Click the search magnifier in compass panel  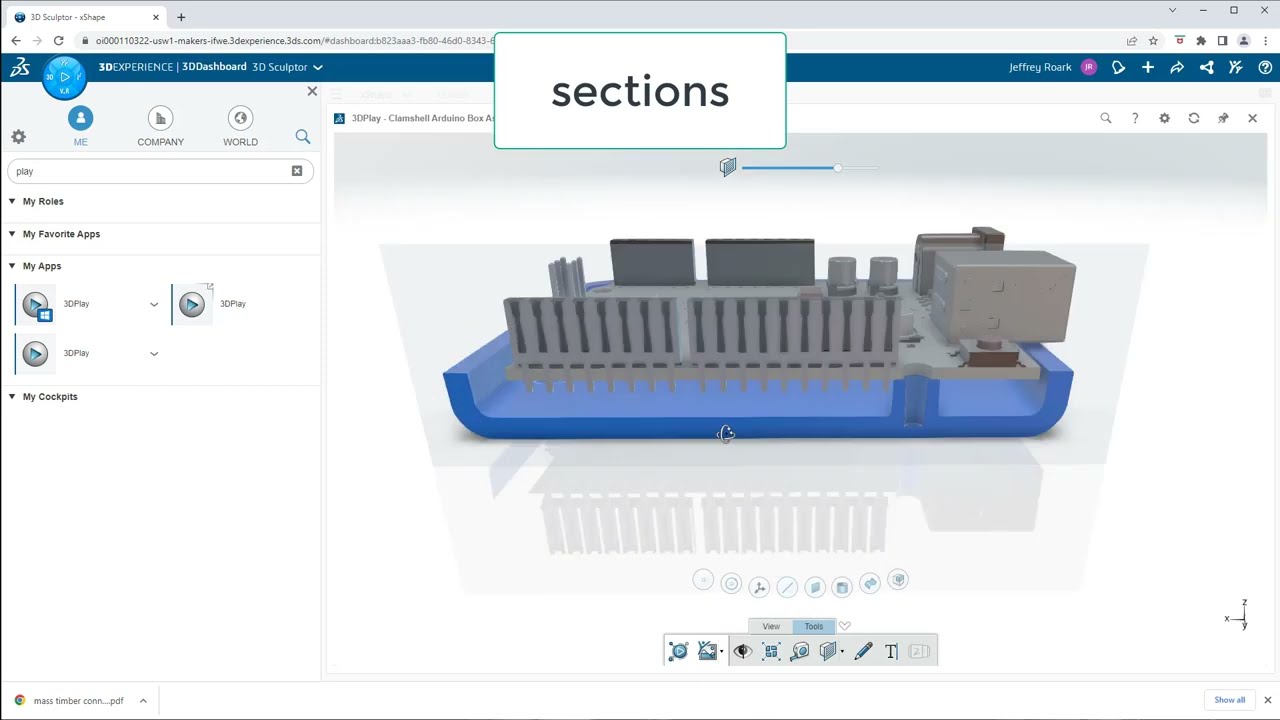303,137
